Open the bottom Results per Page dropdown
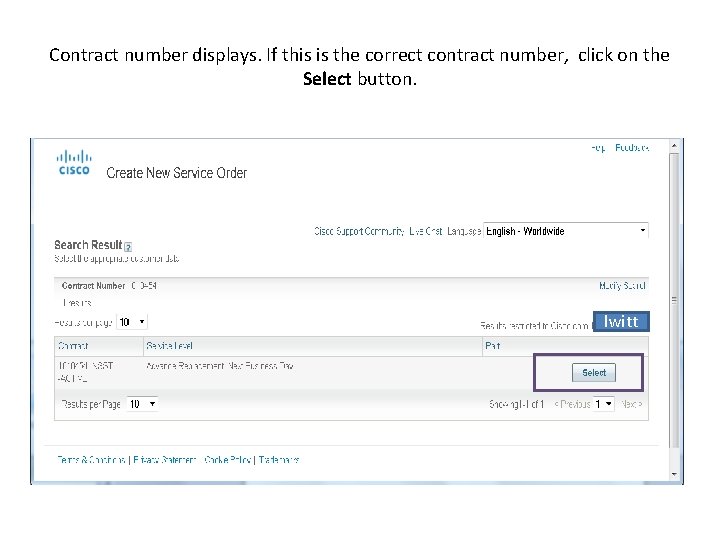 tap(142, 404)
